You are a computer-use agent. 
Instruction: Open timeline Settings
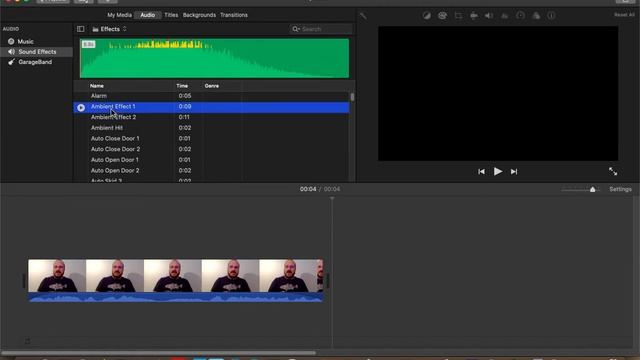click(x=620, y=189)
